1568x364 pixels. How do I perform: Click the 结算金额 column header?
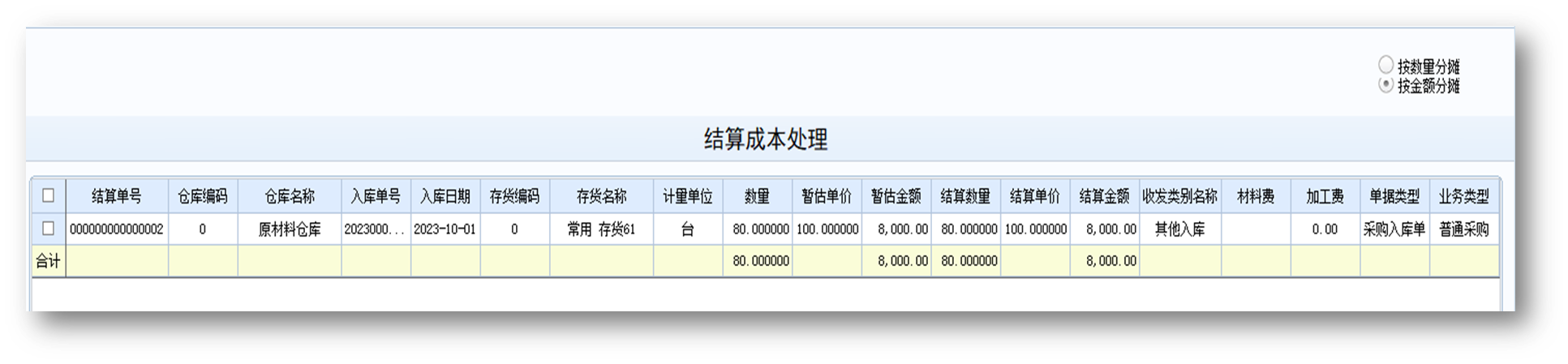coord(1105,196)
